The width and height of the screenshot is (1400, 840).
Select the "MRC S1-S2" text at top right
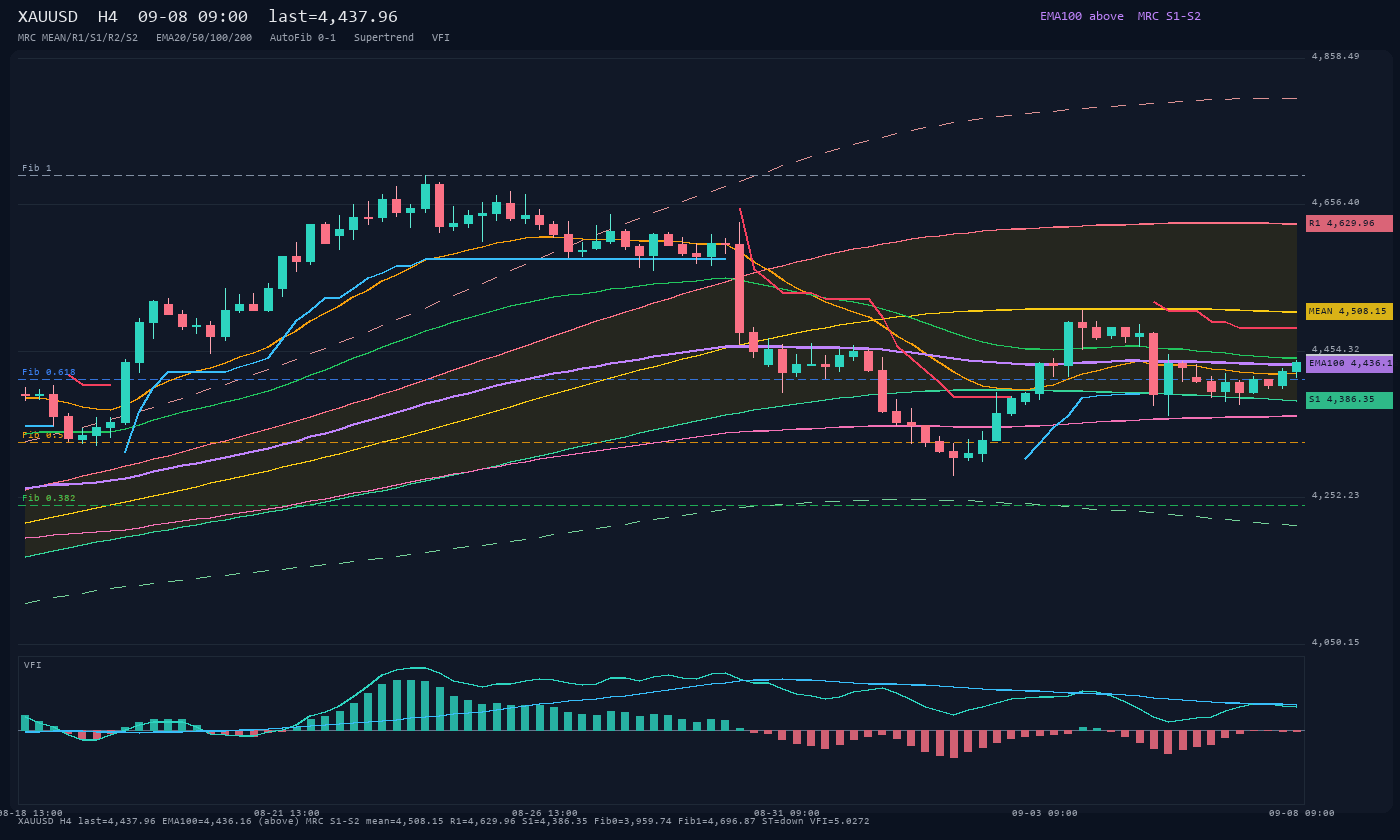(x=1169, y=16)
